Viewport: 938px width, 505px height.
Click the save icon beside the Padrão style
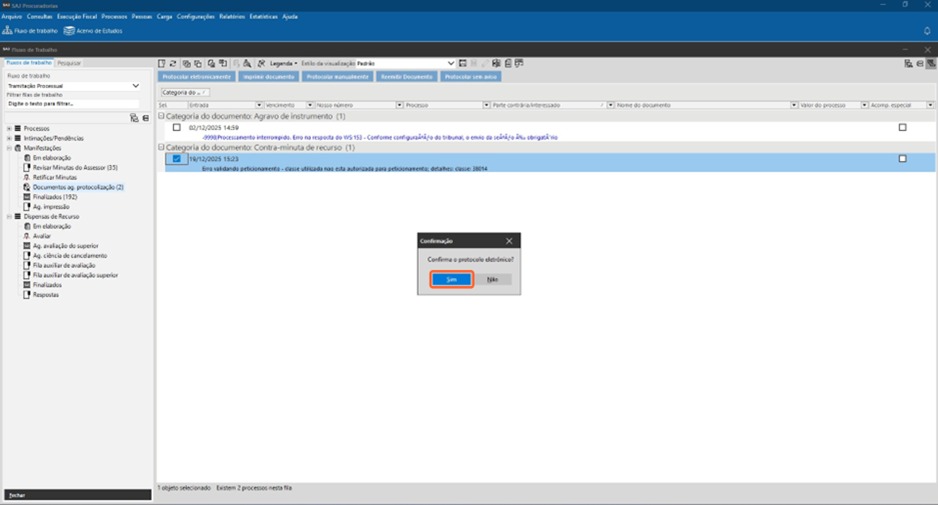[463, 64]
